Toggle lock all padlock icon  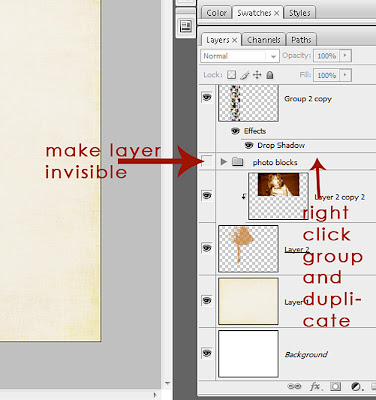pyautogui.click(x=270, y=75)
